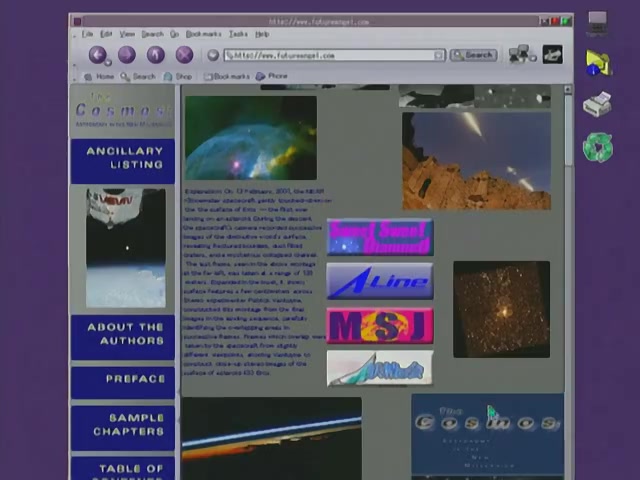Click the Shop shortcut in personal toolbar
Image resolution: width=640 pixels, height=480 pixels.
click(x=177, y=76)
